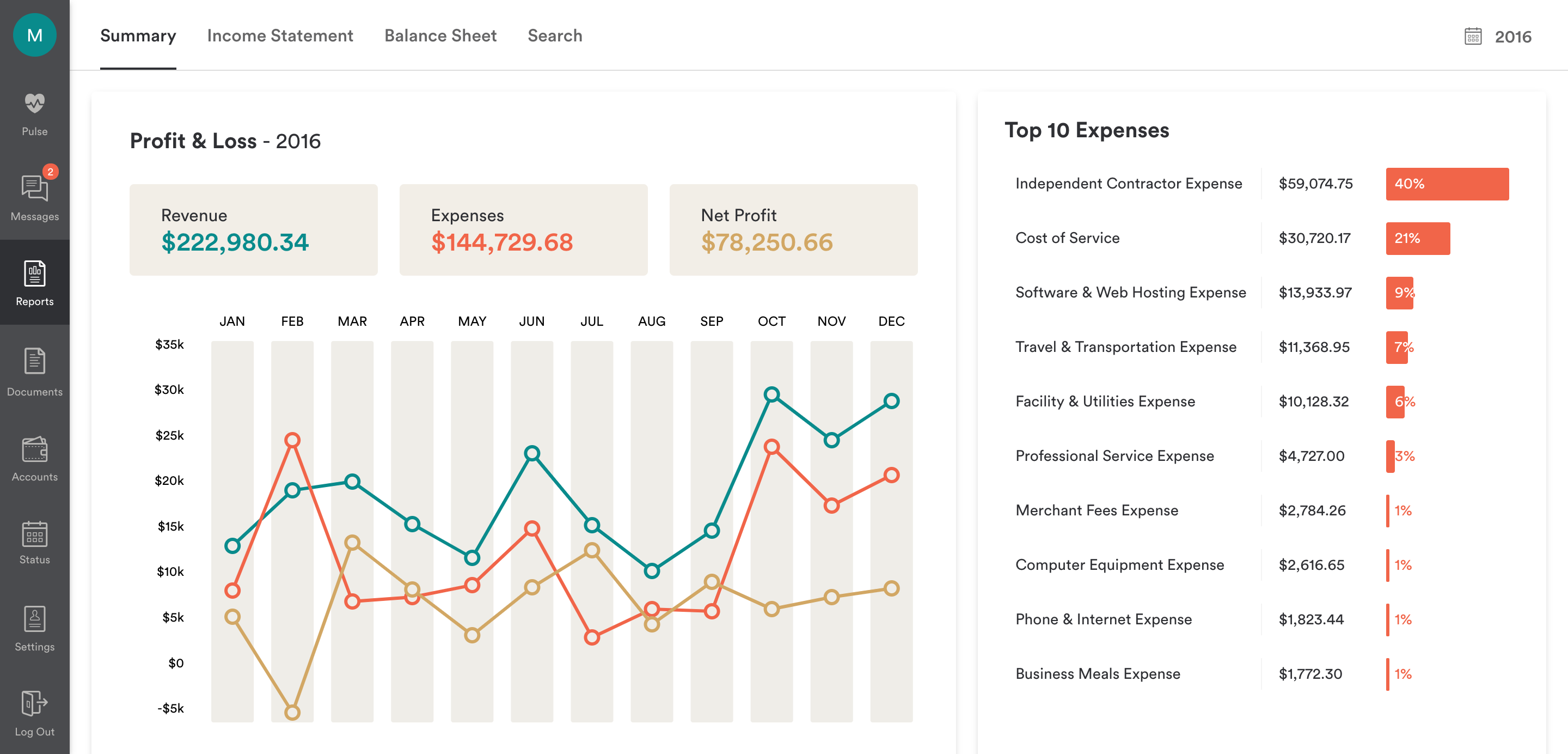Click Independent Contractor Expense 40% bar
1568x754 pixels.
(x=1447, y=184)
